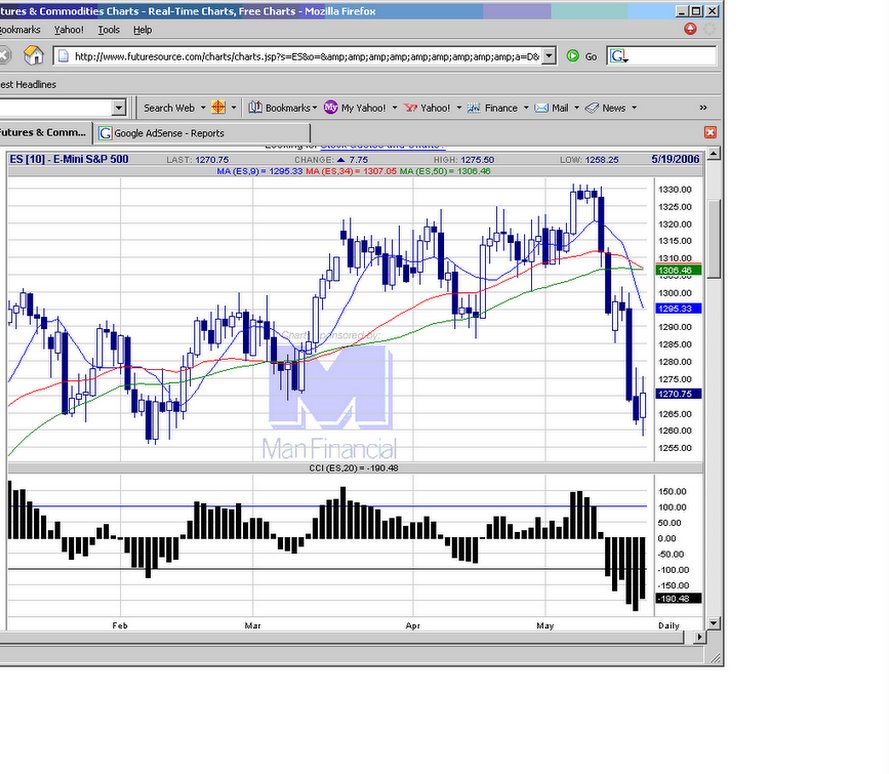The image size is (889, 774).
Task: Click into the Yahoo toolbar search field
Action: coord(56,108)
